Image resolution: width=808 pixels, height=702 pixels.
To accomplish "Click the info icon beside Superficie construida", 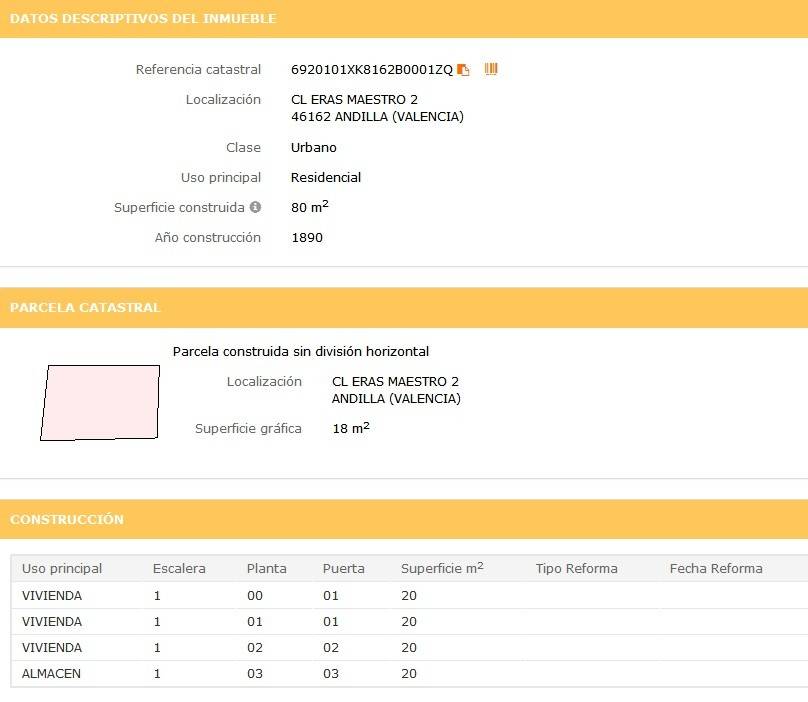I will coord(256,207).
